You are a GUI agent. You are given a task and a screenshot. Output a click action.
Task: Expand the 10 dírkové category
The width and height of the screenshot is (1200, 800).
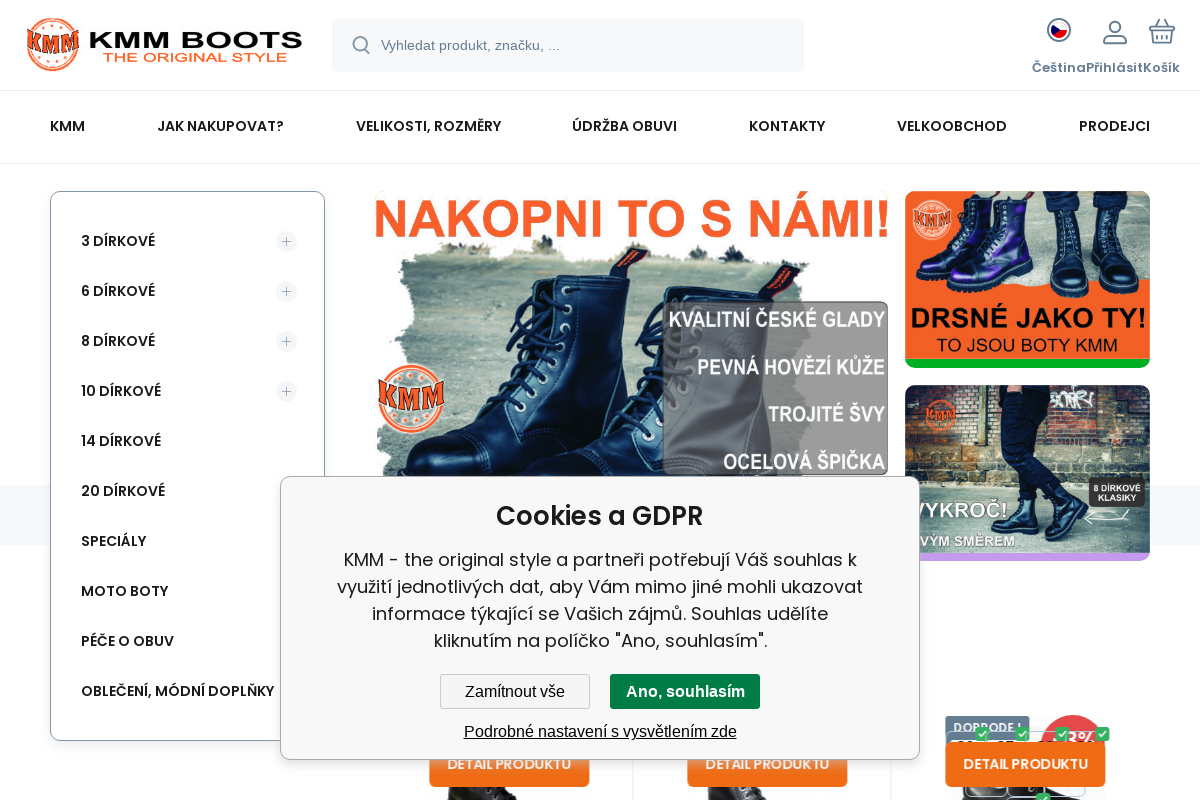coord(286,391)
